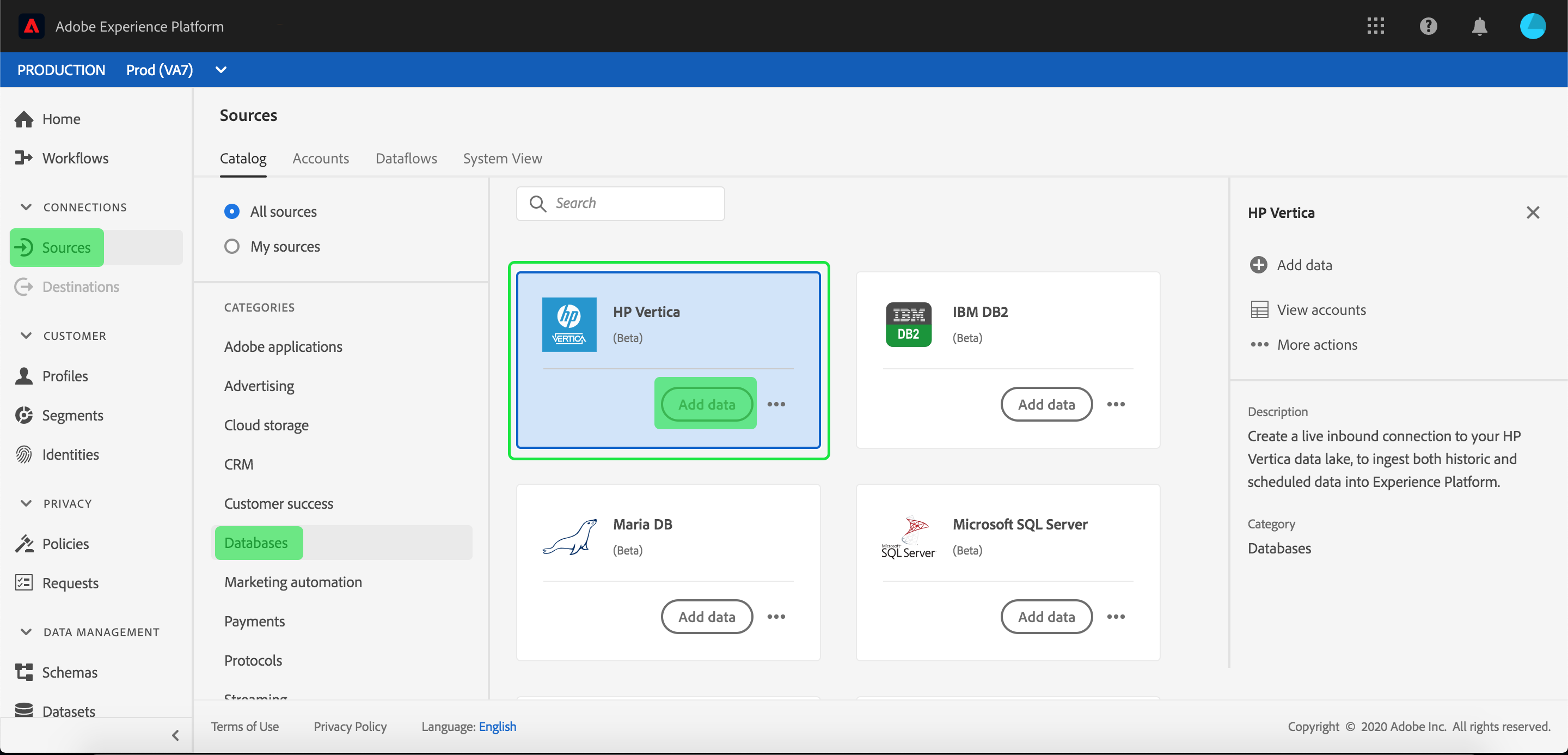
Task: Open the help question mark icon
Action: click(x=1428, y=26)
